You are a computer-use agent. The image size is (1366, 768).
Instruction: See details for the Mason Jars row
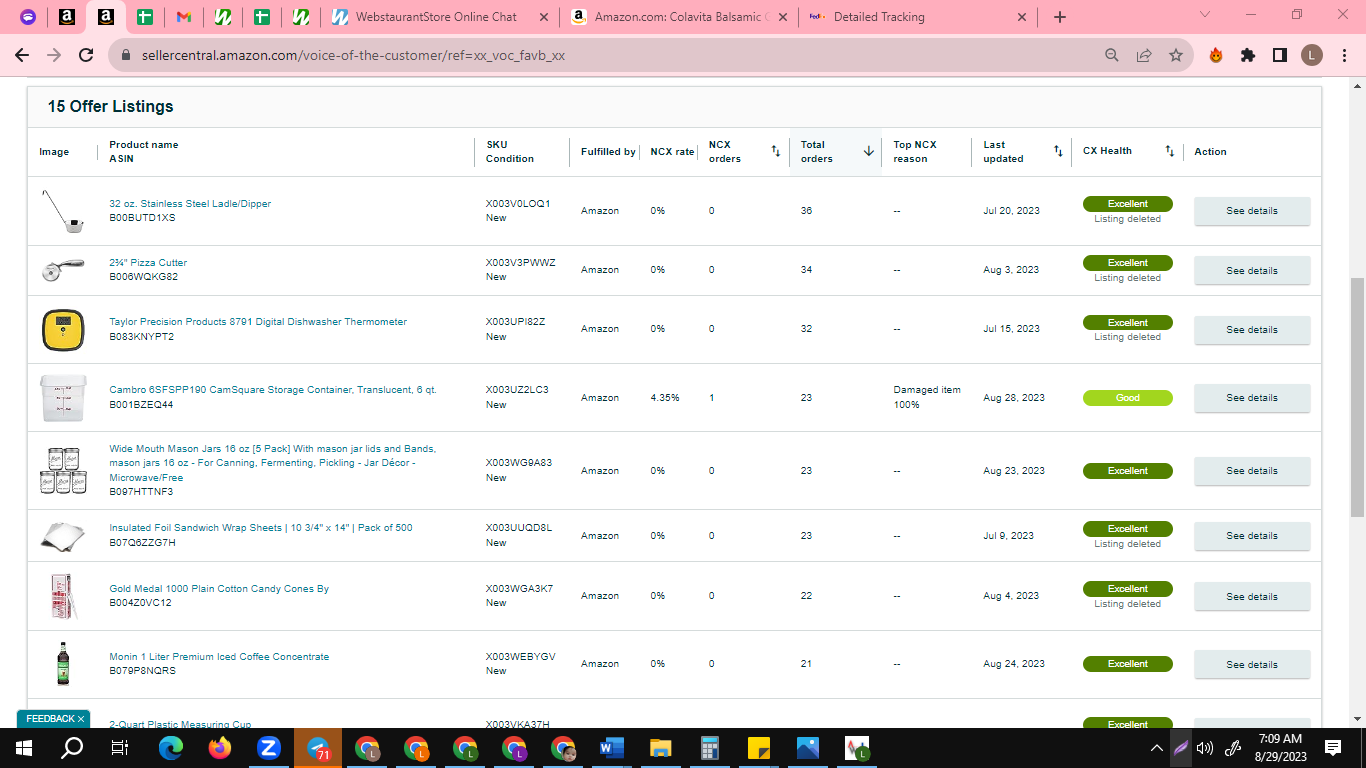tap(1252, 471)
